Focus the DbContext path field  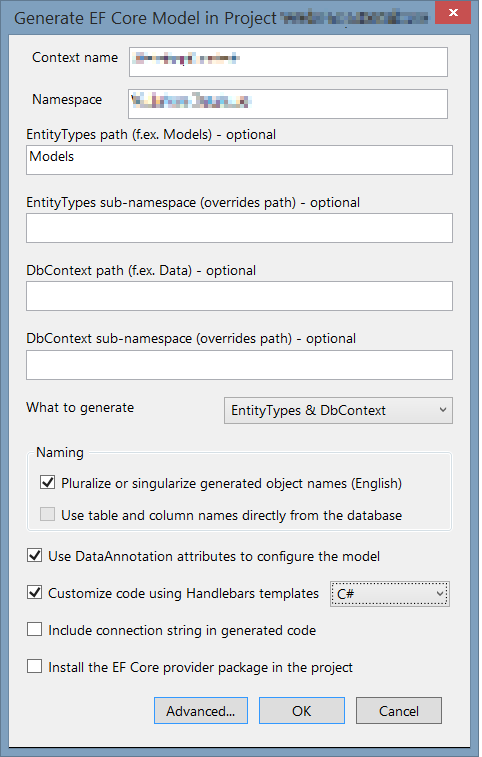pos(239,296)
